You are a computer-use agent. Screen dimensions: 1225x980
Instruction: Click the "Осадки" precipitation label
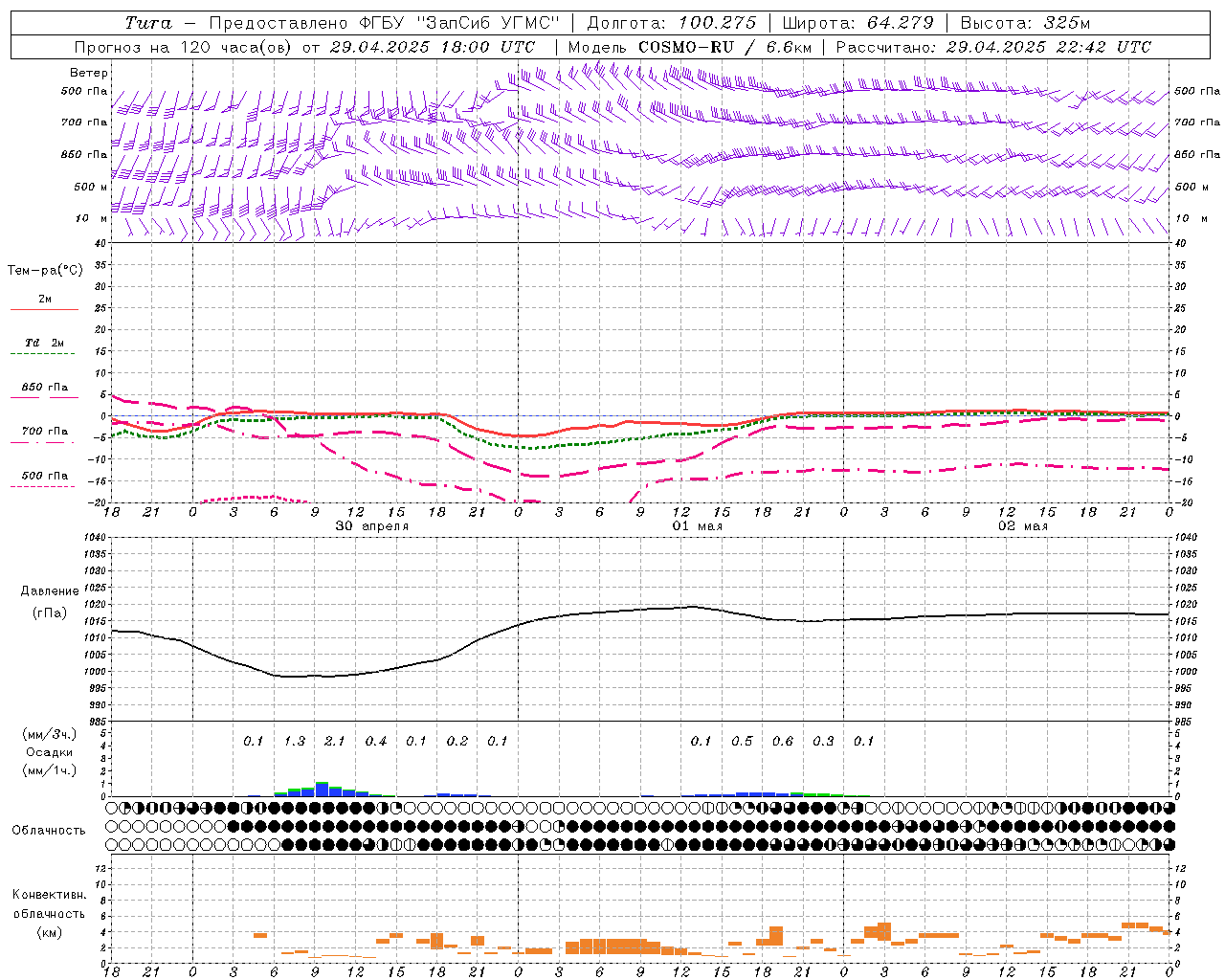pos(50,752)
